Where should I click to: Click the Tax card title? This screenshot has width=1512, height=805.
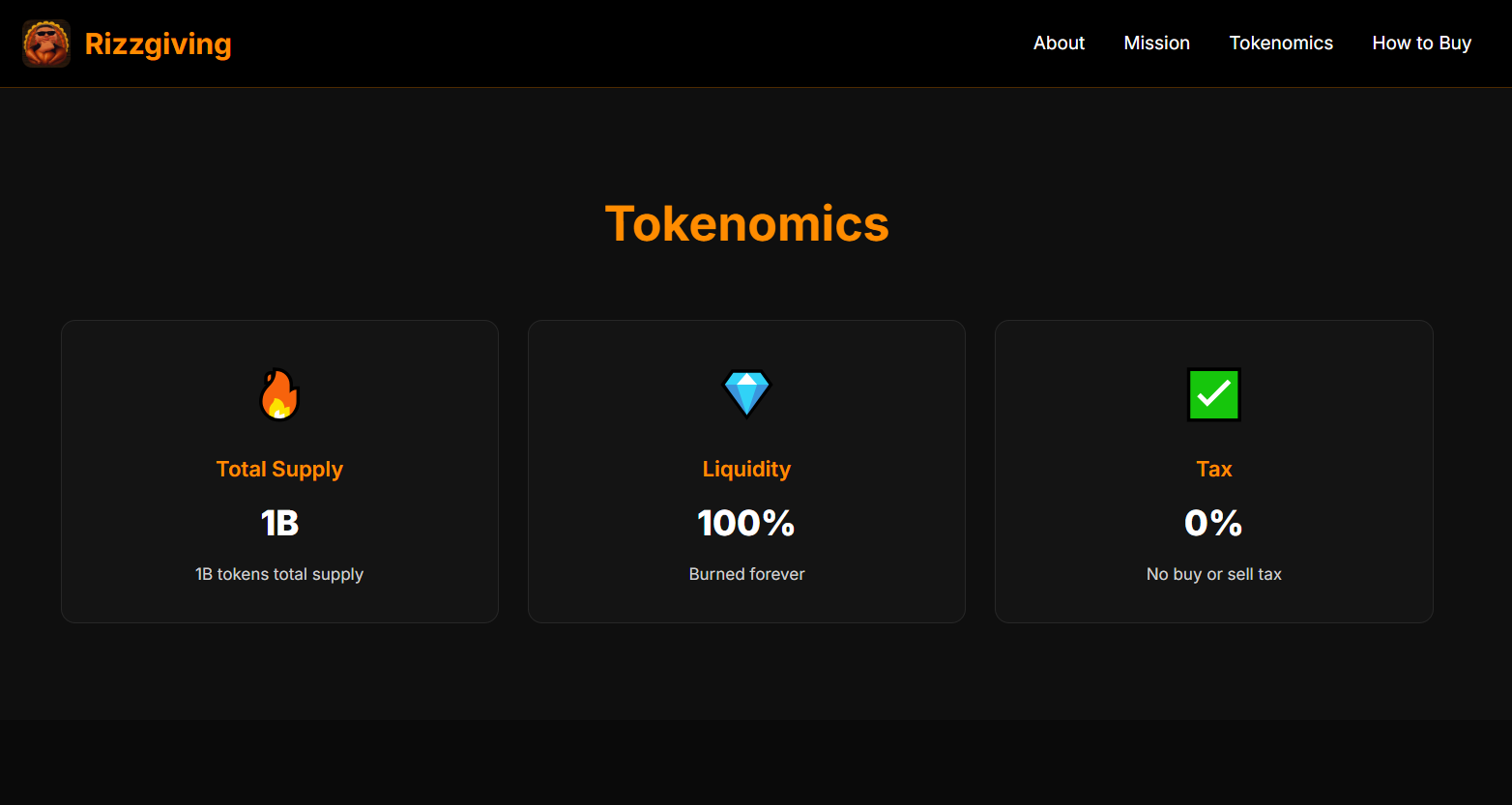(1213, 470)
